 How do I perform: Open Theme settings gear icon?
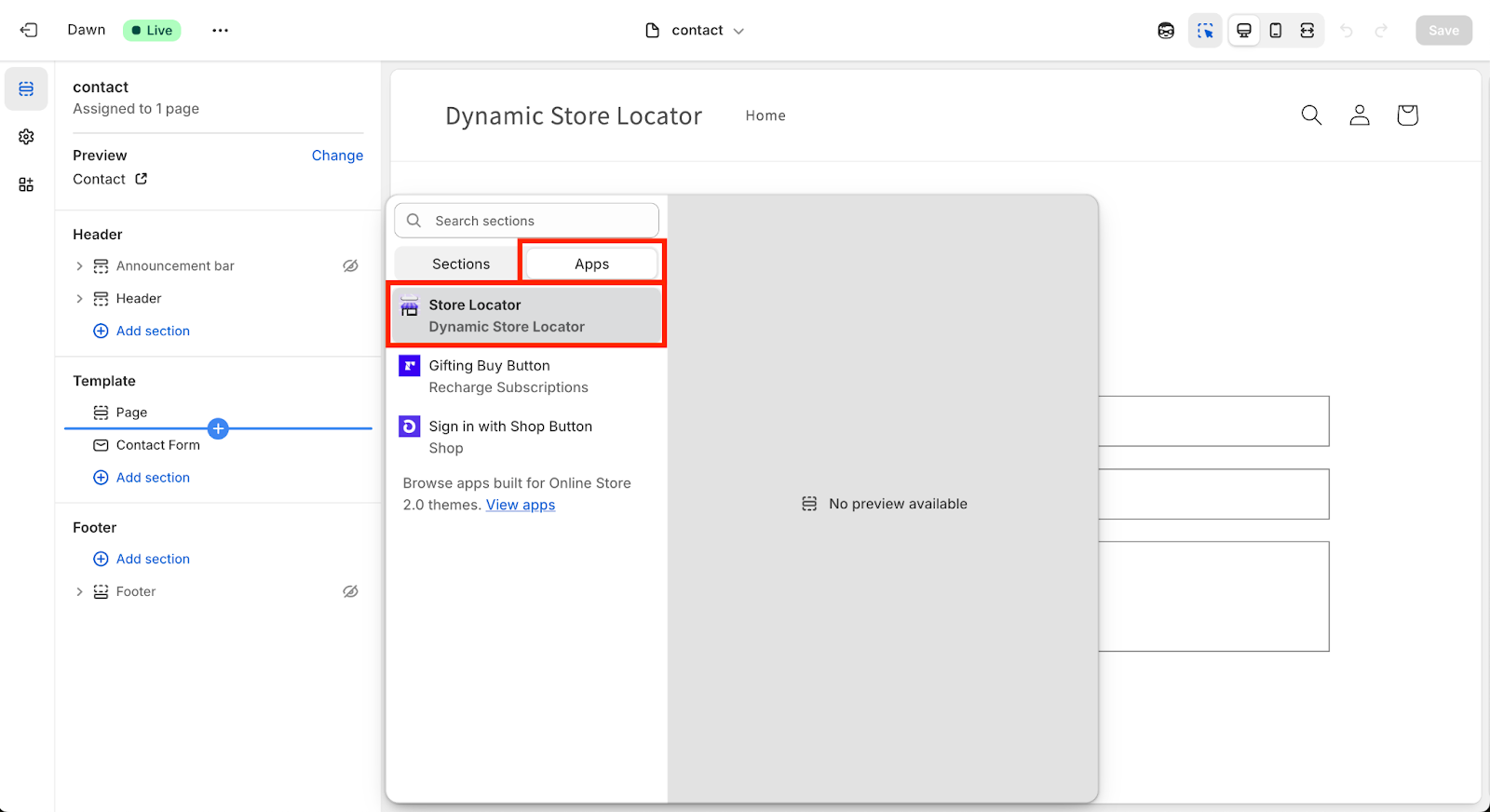click(26, 137)
